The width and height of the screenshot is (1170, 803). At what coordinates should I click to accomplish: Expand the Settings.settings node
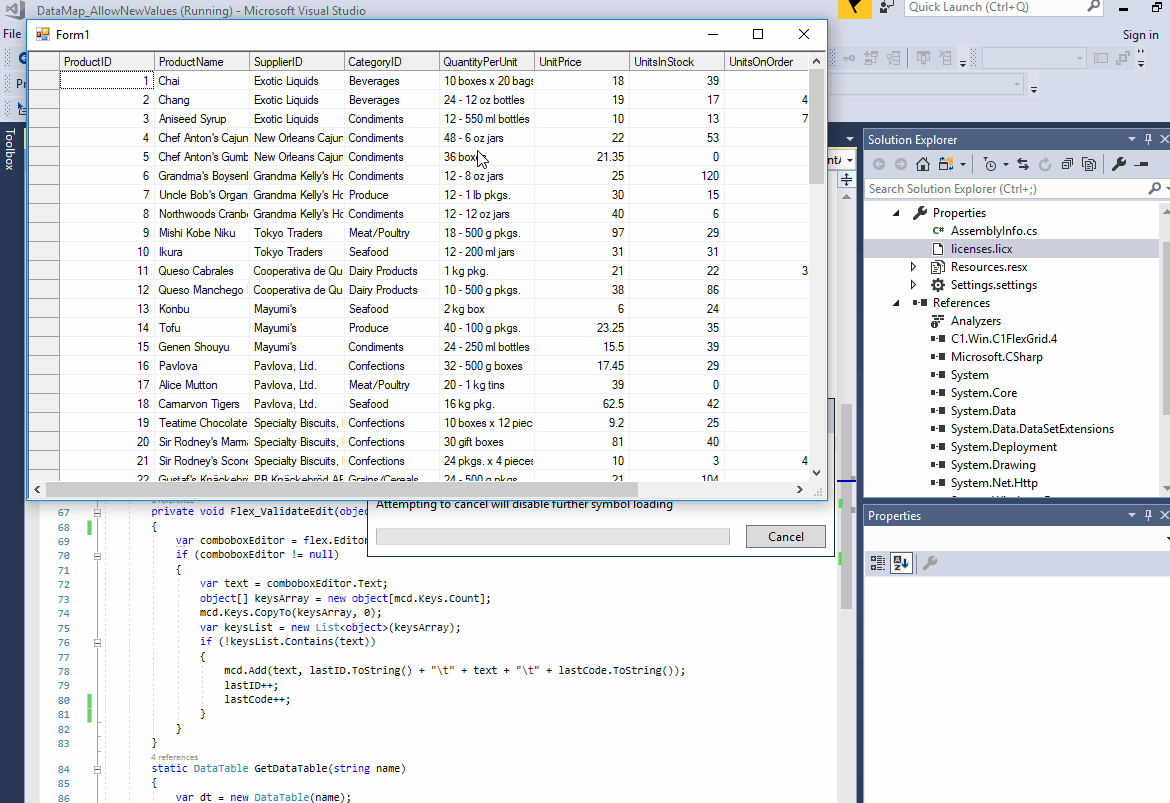click(x=913, y=284)
